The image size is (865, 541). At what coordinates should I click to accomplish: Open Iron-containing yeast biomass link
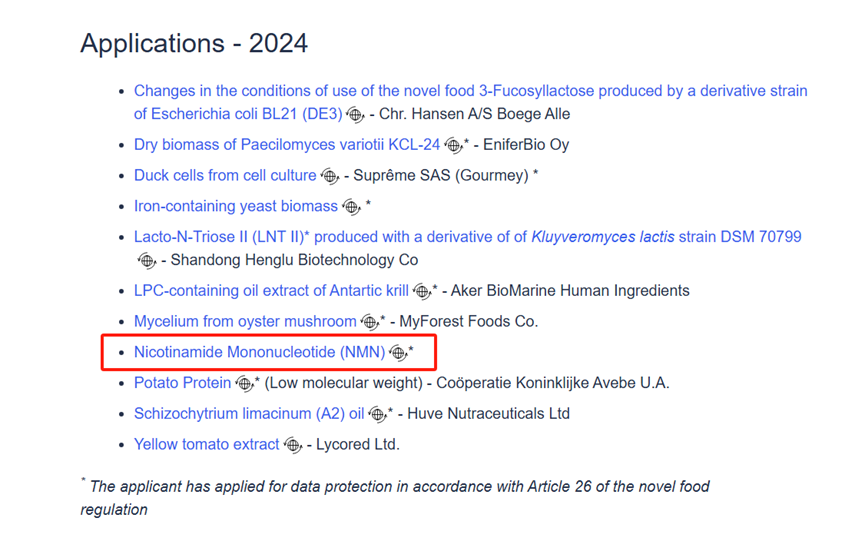coord(236,206)
